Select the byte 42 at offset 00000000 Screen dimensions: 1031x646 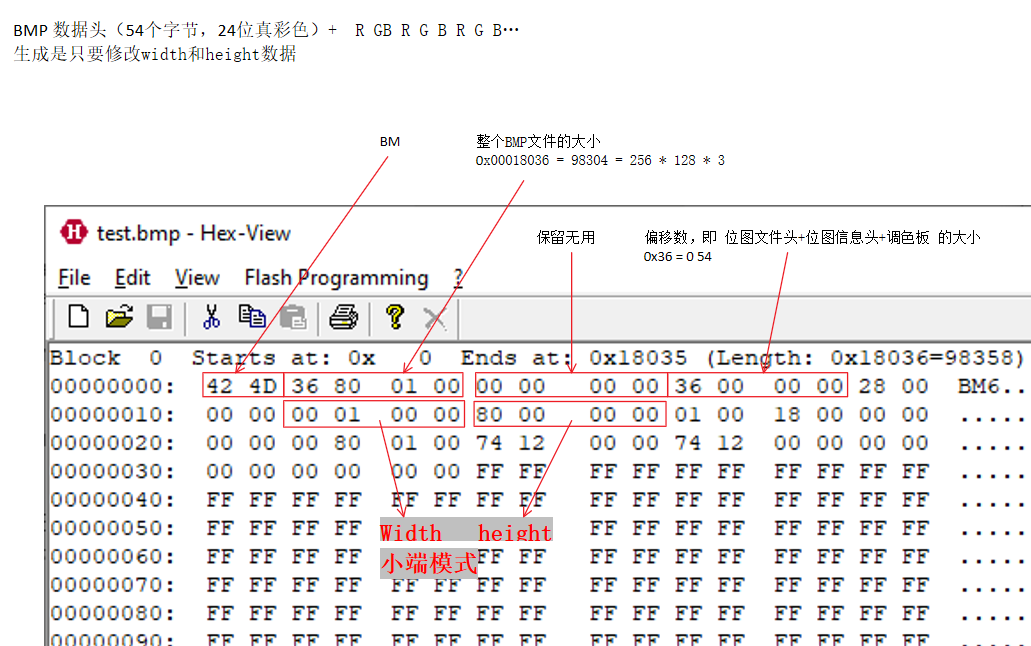pyautogui.click(x=219, y=385)
